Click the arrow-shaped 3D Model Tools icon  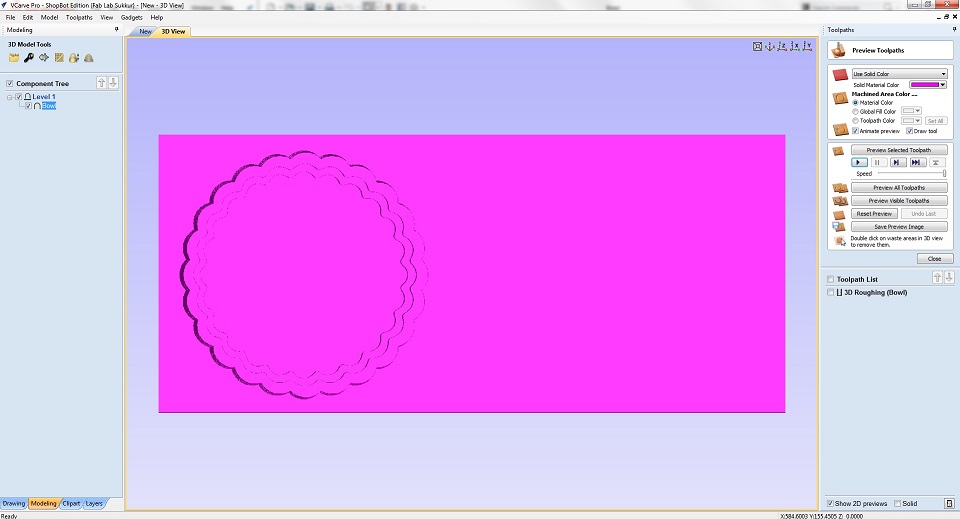44,58
